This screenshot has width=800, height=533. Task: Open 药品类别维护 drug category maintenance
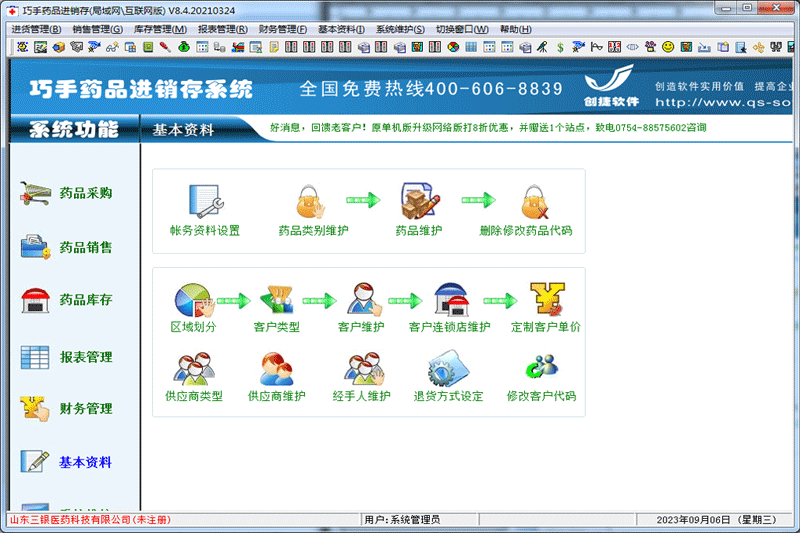(311, 202)
